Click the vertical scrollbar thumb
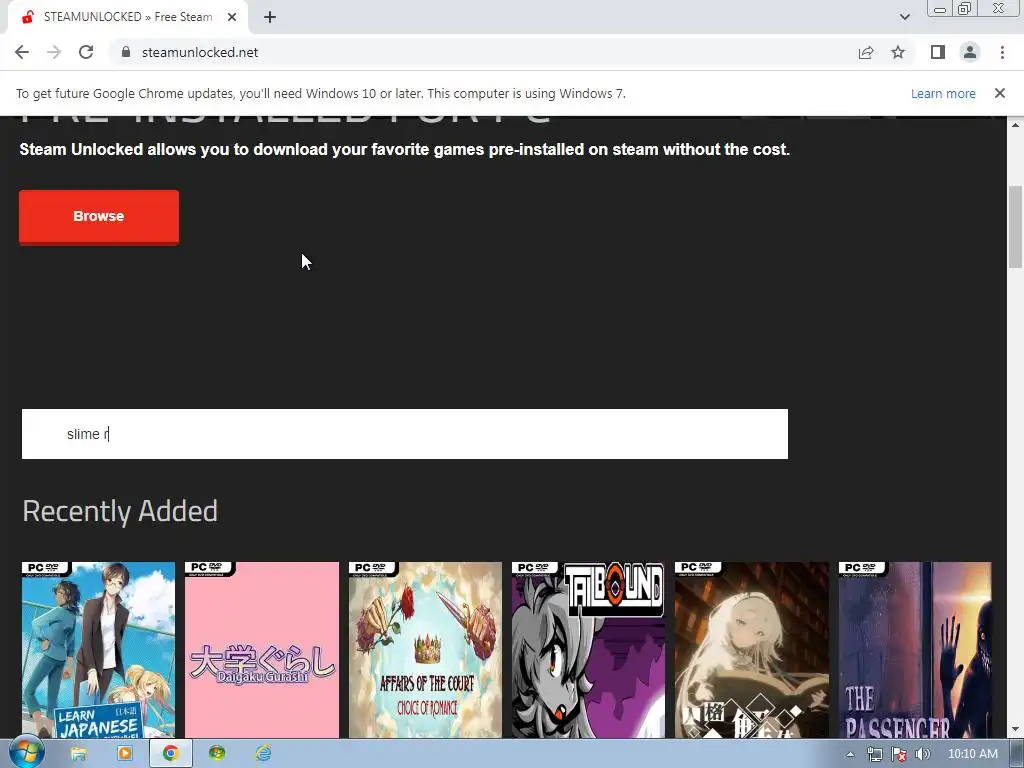This screenshot has height=768, width=1024. (x=1015, y=227)
